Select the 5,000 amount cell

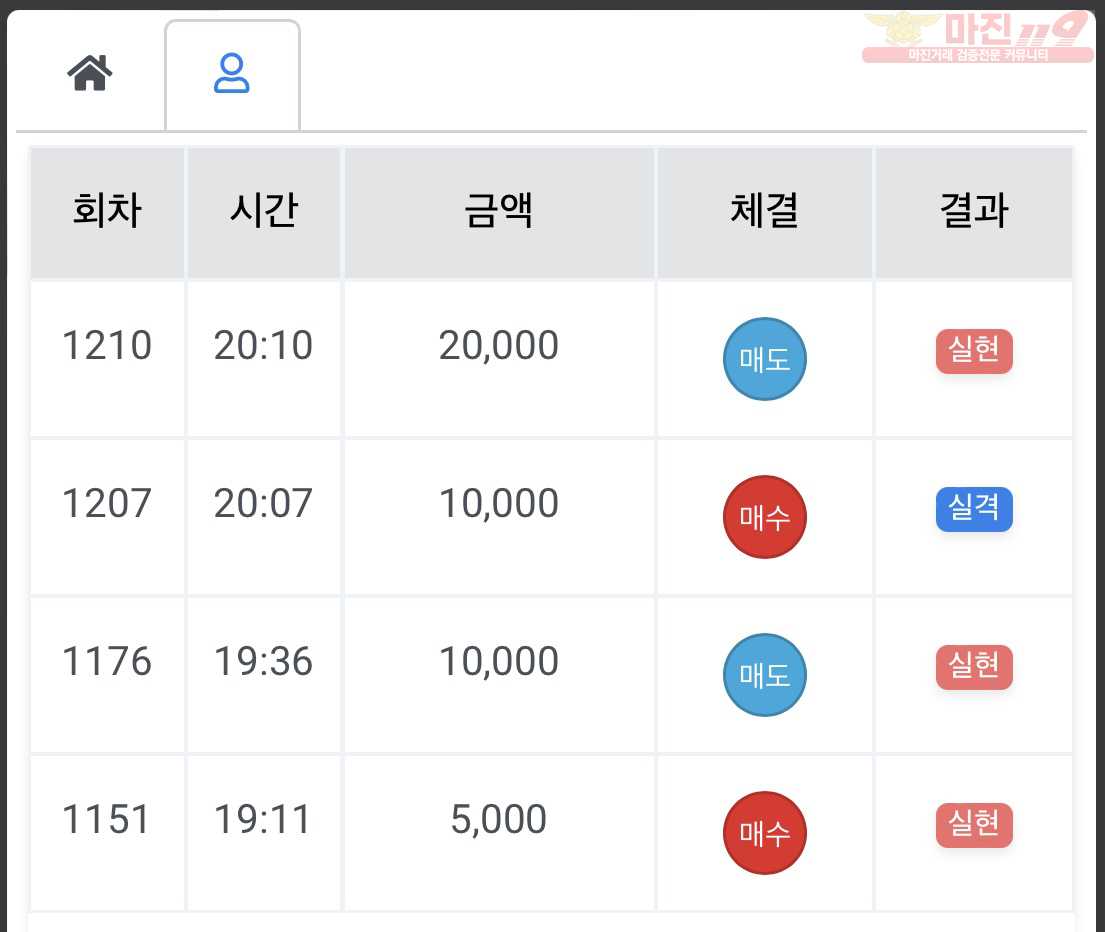499,832
